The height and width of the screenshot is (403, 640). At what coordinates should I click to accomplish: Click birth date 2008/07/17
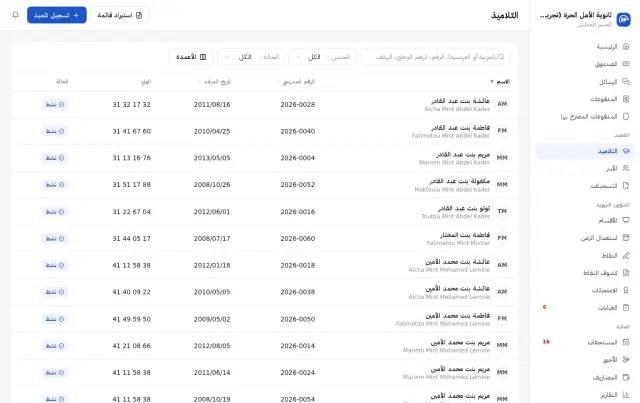click(x=212, y=238)
